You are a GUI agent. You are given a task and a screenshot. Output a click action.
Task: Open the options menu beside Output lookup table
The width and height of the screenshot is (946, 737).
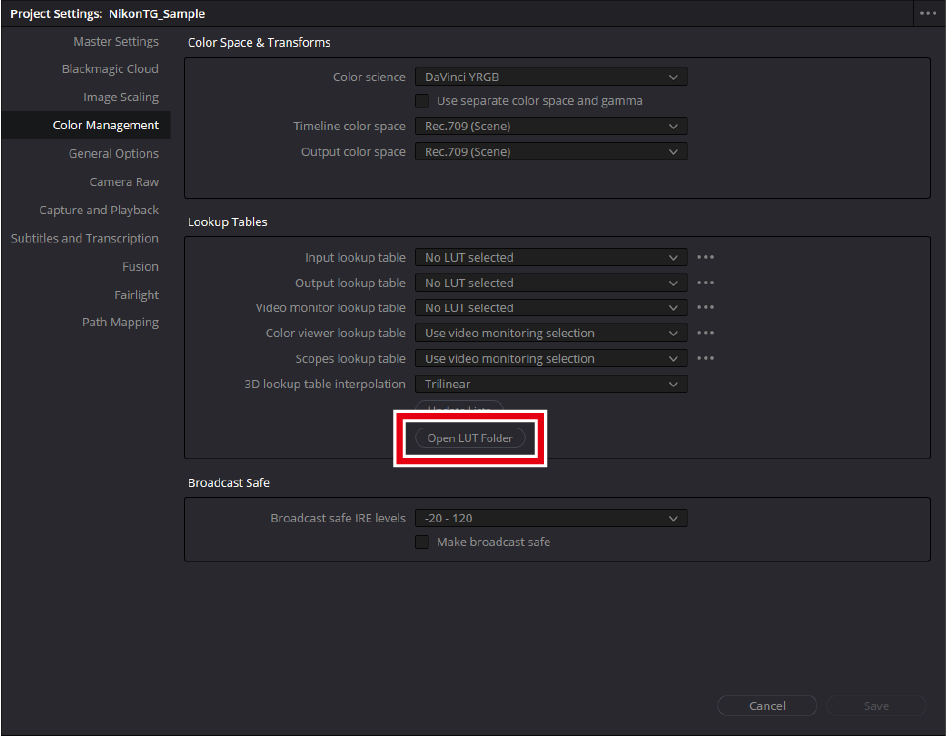pos(706,283)
